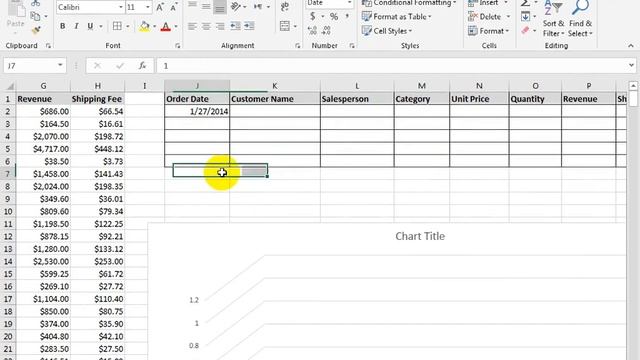
Task: Open Number format dialog launcher
Action: click(x=352, y=46)
